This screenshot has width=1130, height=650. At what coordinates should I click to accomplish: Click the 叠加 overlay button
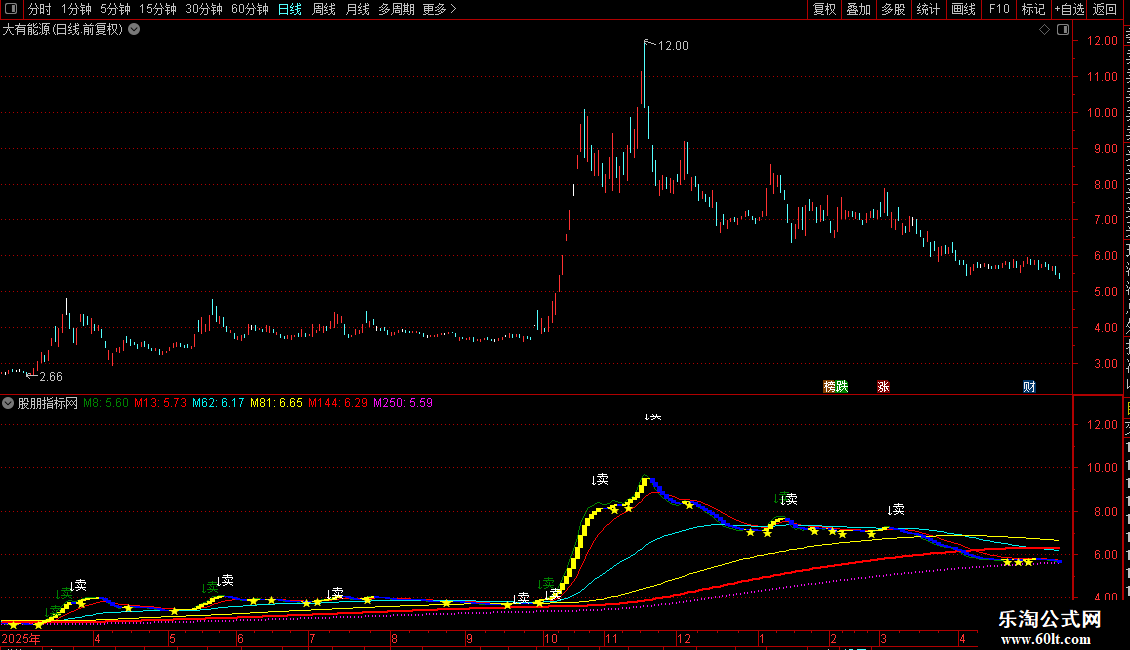[x=858, y=9]
